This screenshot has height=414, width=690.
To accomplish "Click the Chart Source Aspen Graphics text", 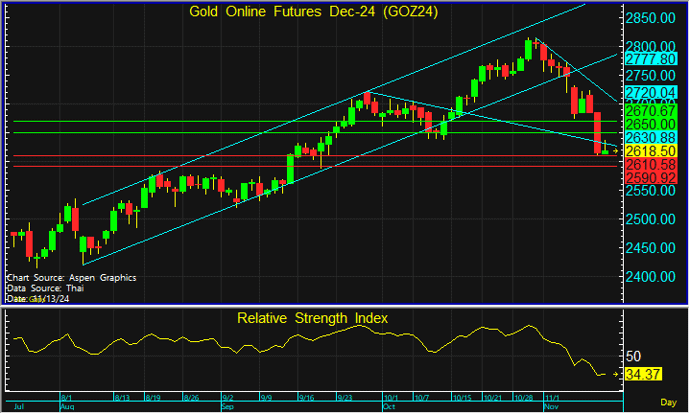I will coord(70,276).
